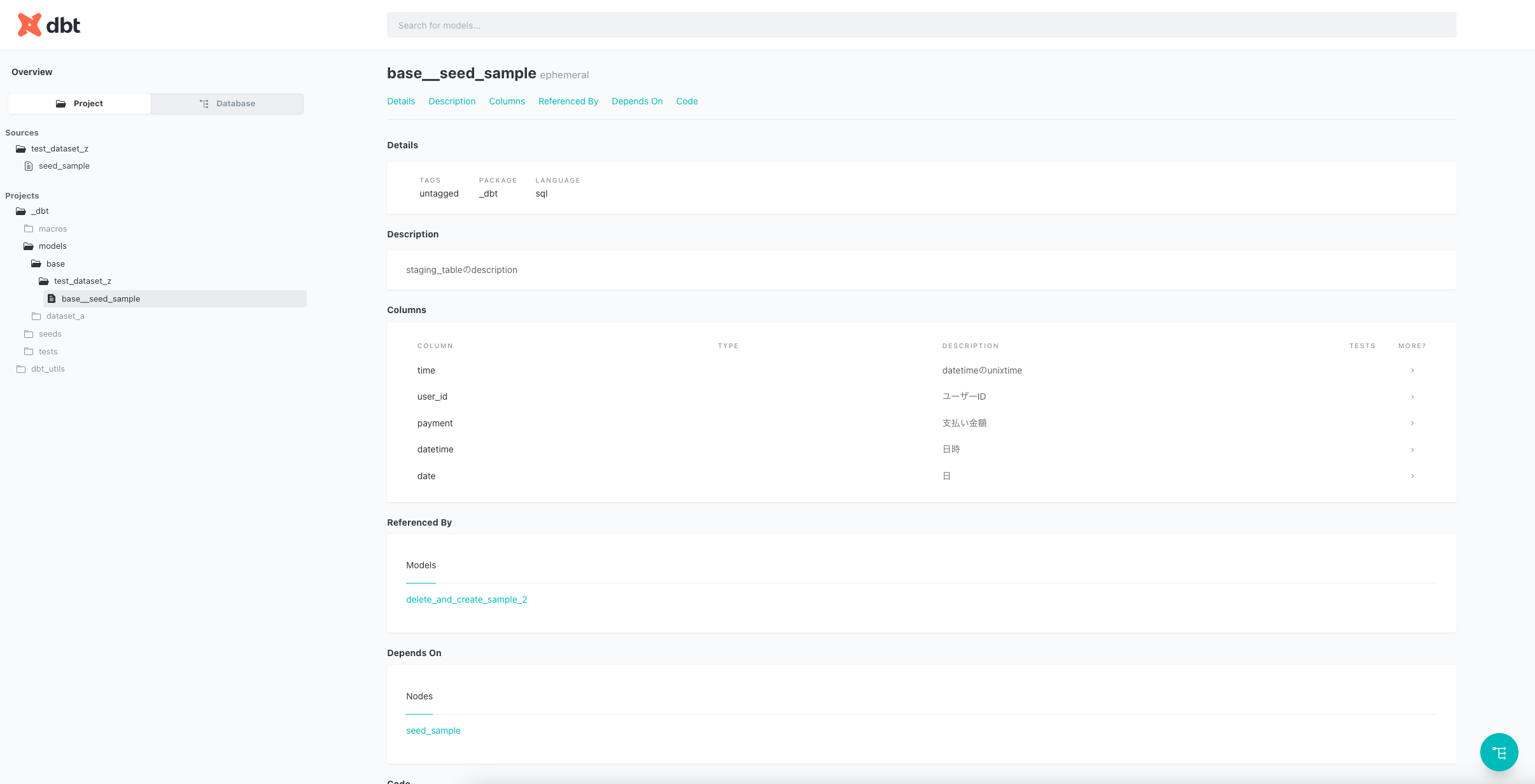
Task: Click the dbt_utils folder icon
Action: point(21,368)
